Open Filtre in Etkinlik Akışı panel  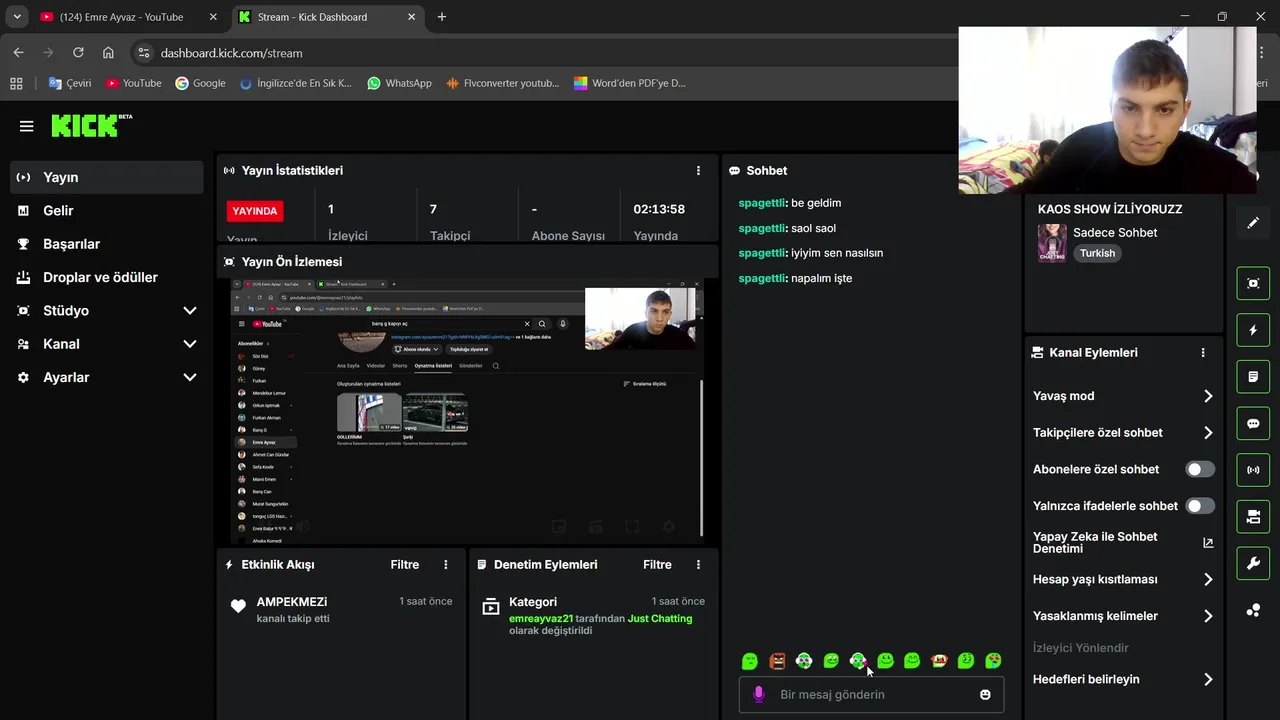[405, 565]
